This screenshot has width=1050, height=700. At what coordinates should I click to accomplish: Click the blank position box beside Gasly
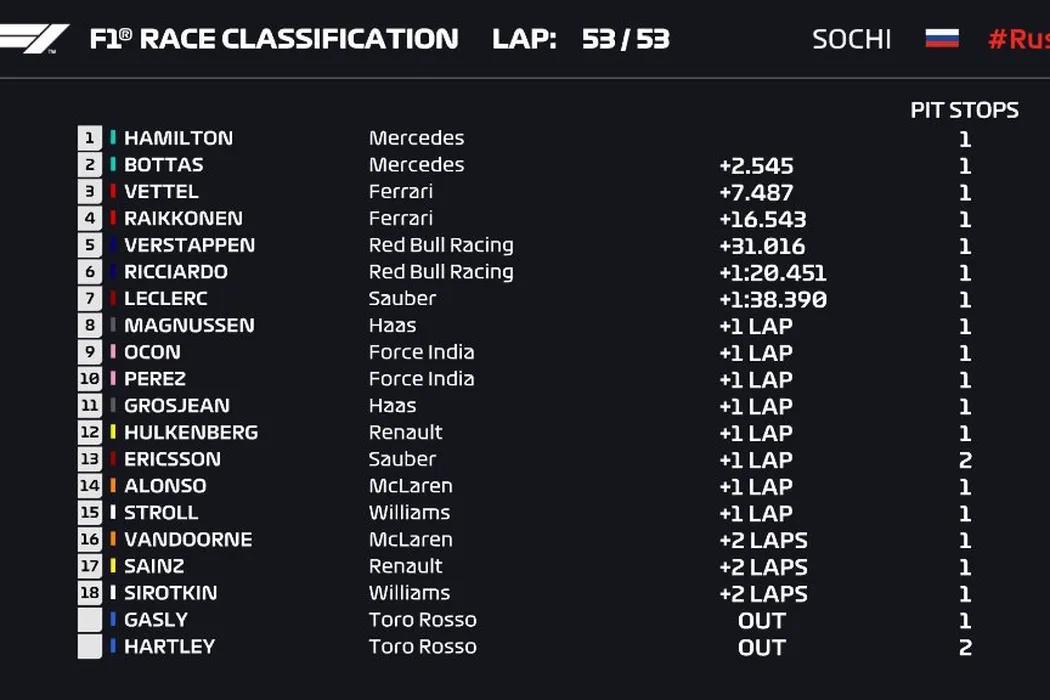click(90, 620)
